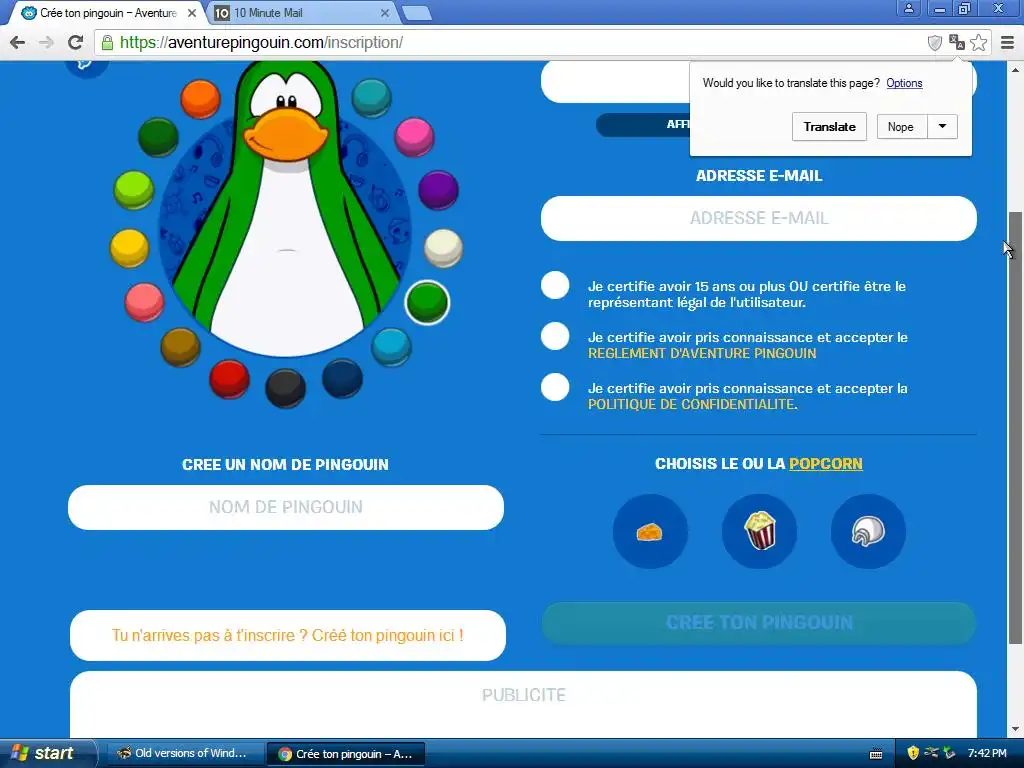Pick the red penguin color
This screenshot has width=1024, height=768.
tap(229, 379)
